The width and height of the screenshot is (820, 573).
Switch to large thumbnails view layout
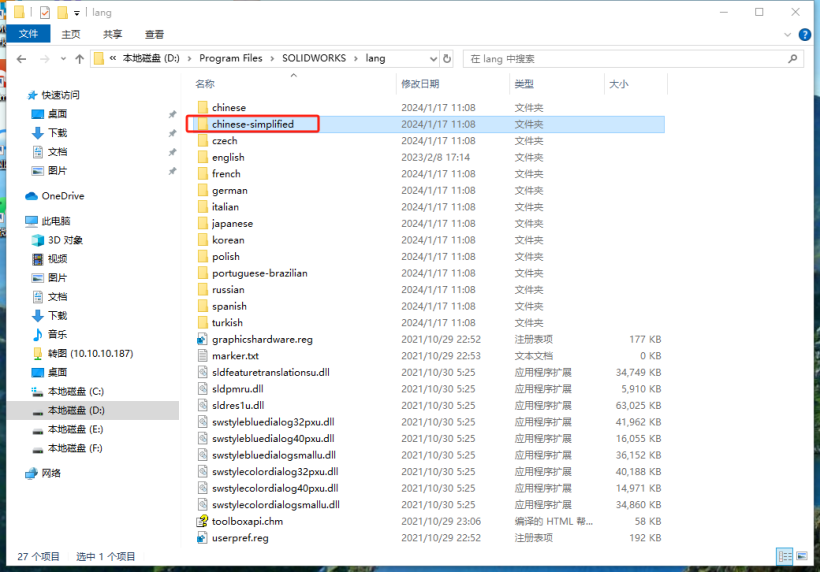[x=800, y=556]
